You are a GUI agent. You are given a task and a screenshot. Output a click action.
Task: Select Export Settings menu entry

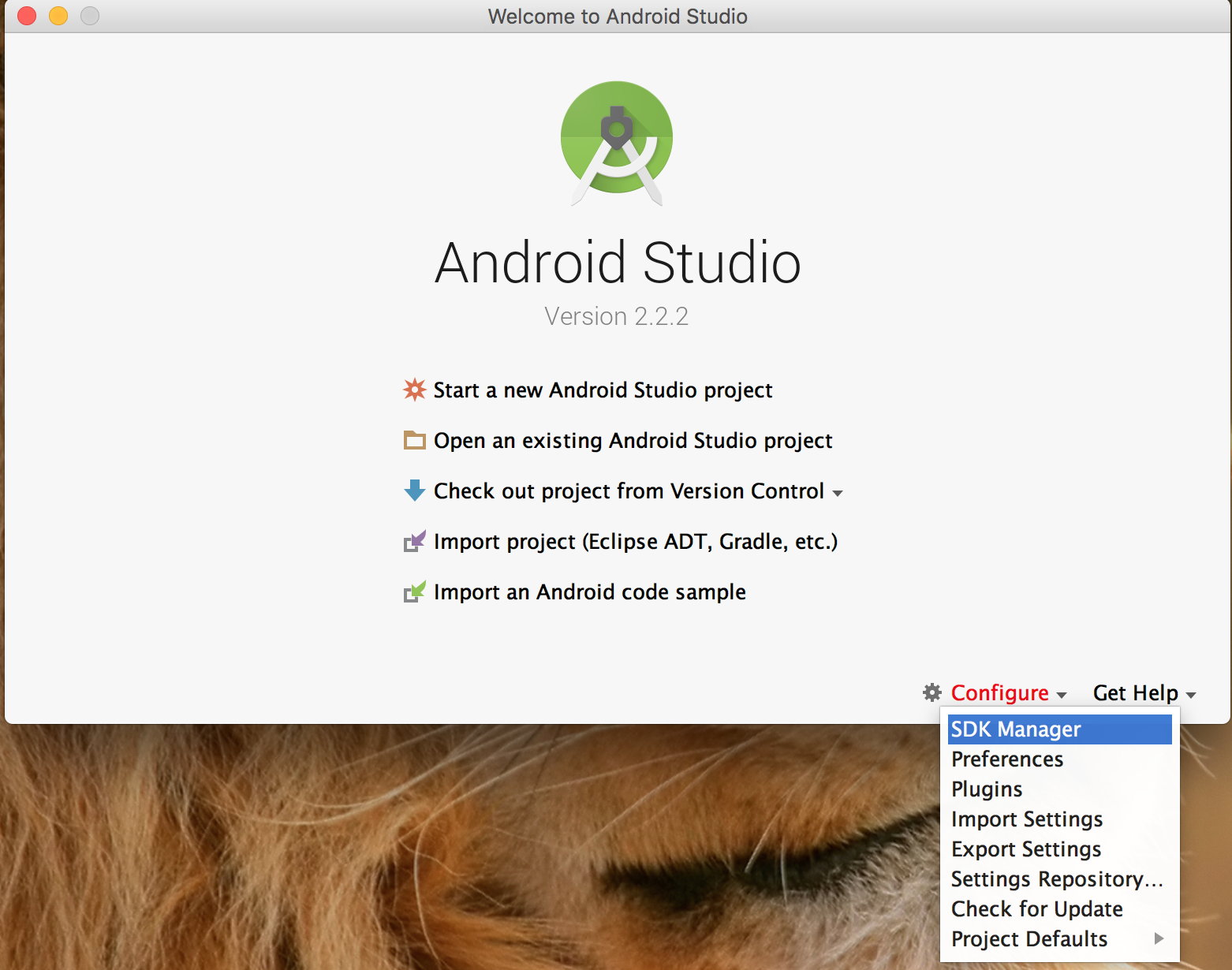coord(1060,849)
